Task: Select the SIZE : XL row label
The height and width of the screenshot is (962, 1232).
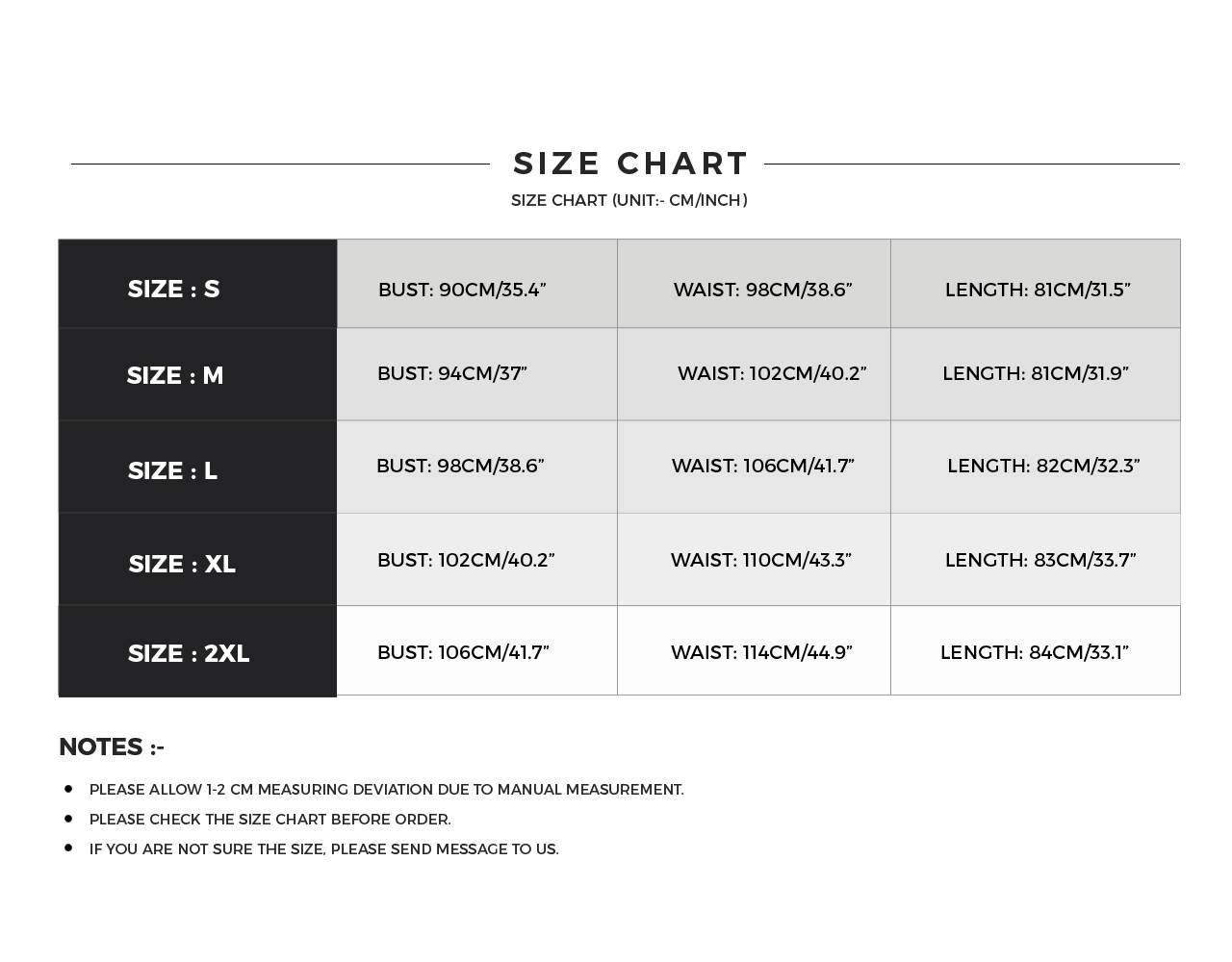Action: pyautogui.click(x=182, y=564)
